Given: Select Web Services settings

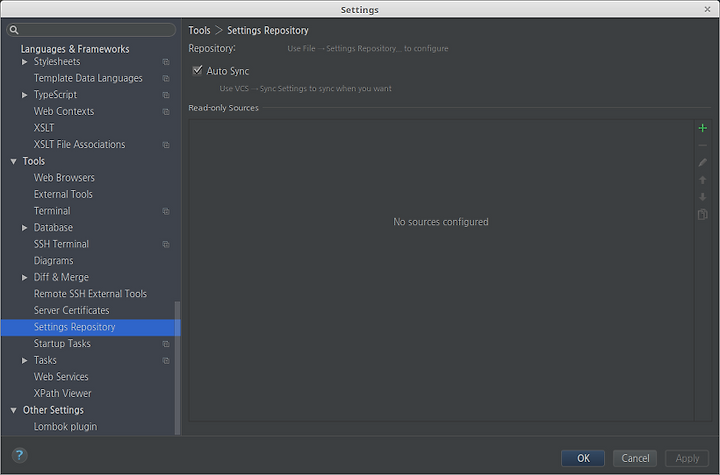Looking at the screenshot, I should tap(61, 377).
